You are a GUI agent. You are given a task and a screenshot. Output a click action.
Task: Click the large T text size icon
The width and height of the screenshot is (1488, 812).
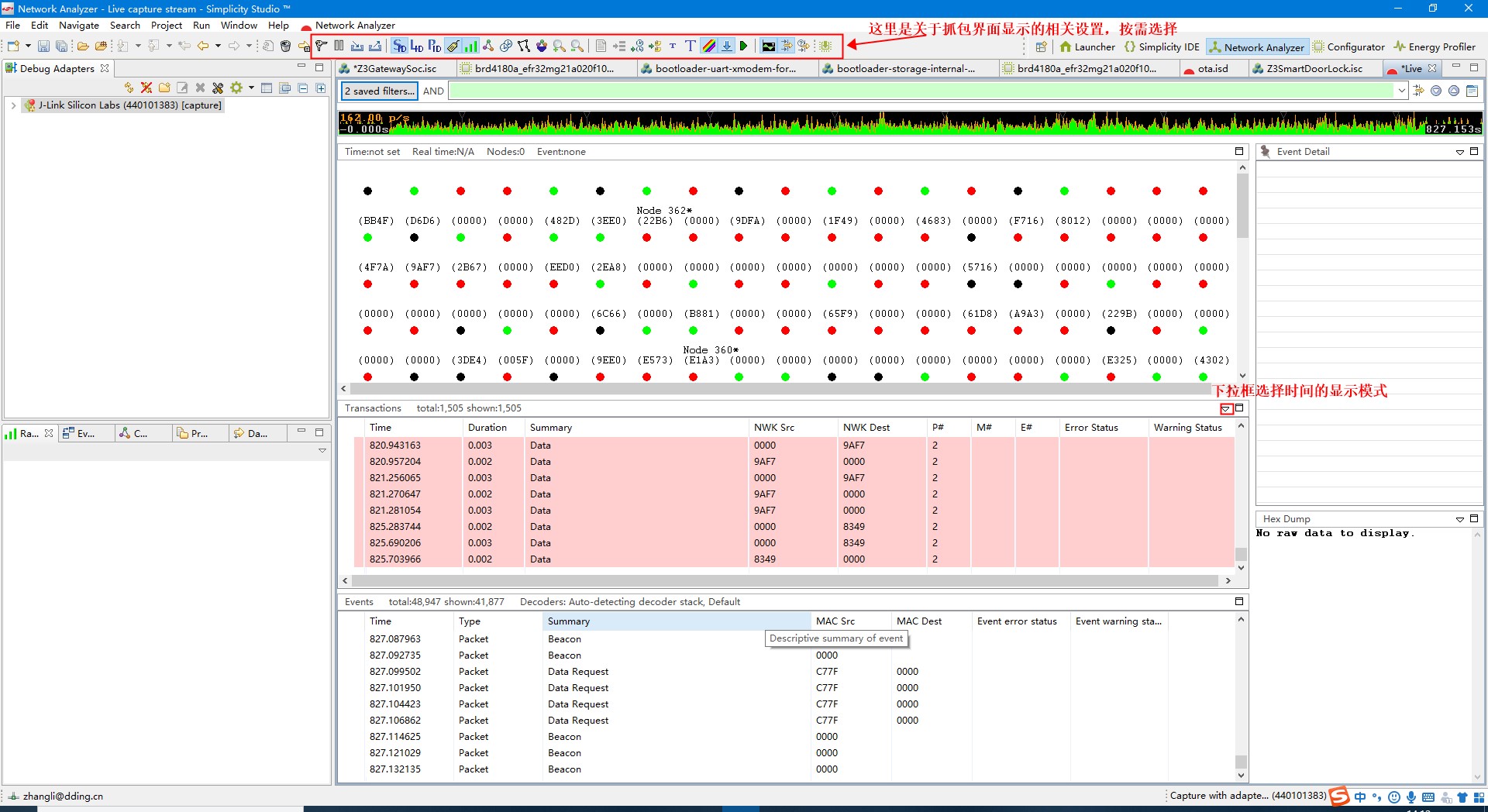pyautogui.click(x=690, y=46)
